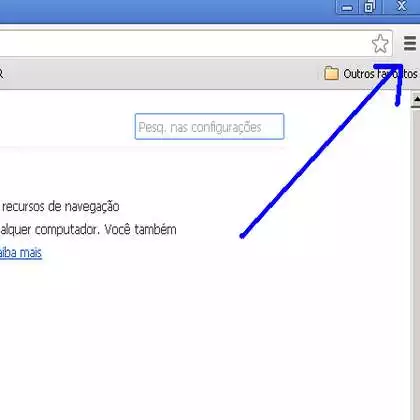Restore down the browser window
This screenshot has height=420, width=420.
[x=370, y=7]
